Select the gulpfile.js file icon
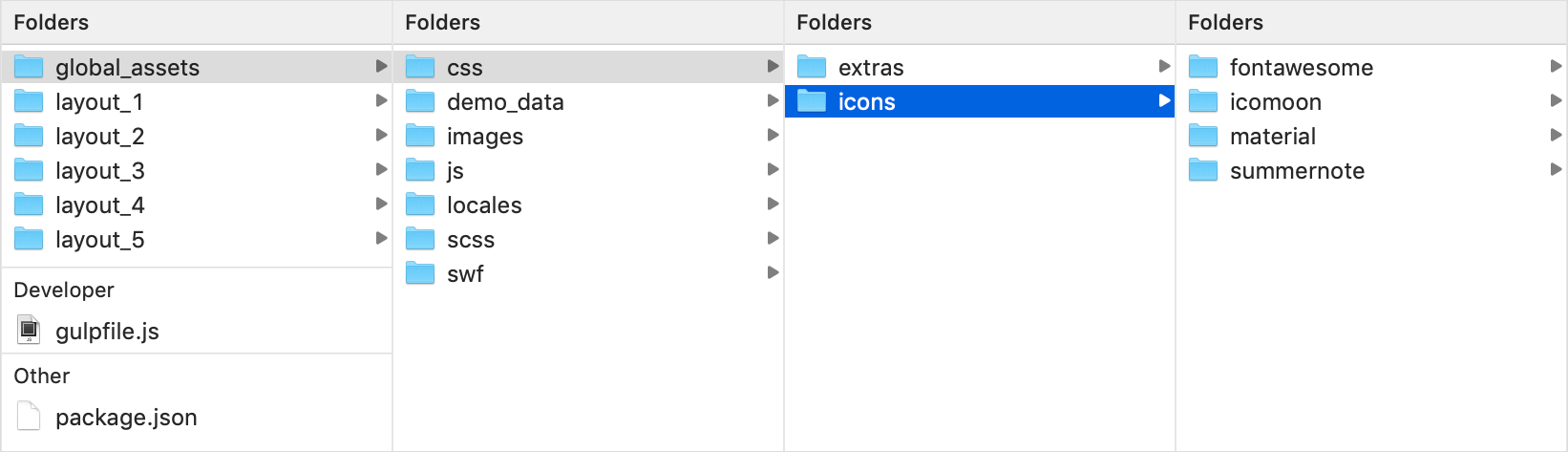Image resolution: width=1568 pixels, height=452 pixels. [x=30, y=331]
